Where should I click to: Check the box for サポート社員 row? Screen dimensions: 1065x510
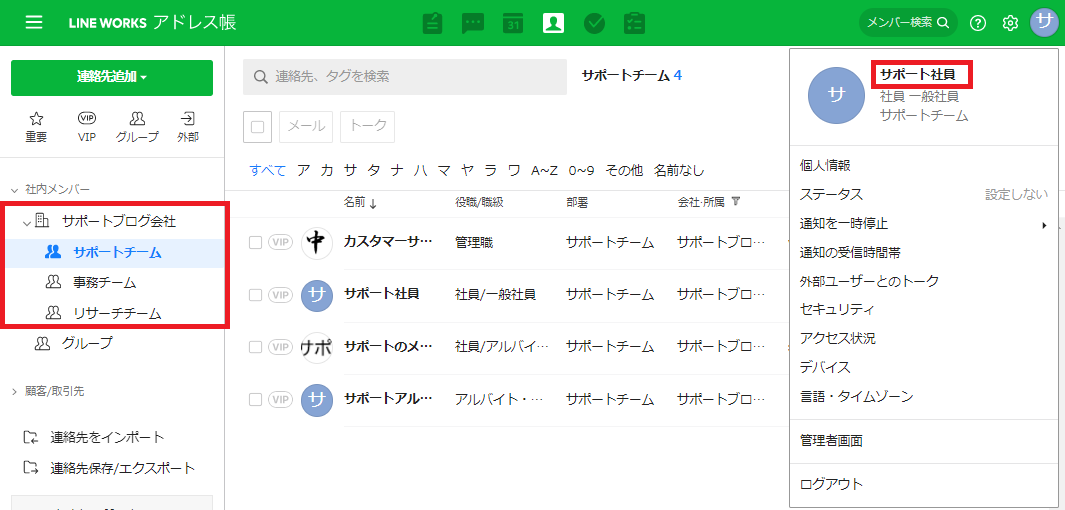click(x=256, y=295)
